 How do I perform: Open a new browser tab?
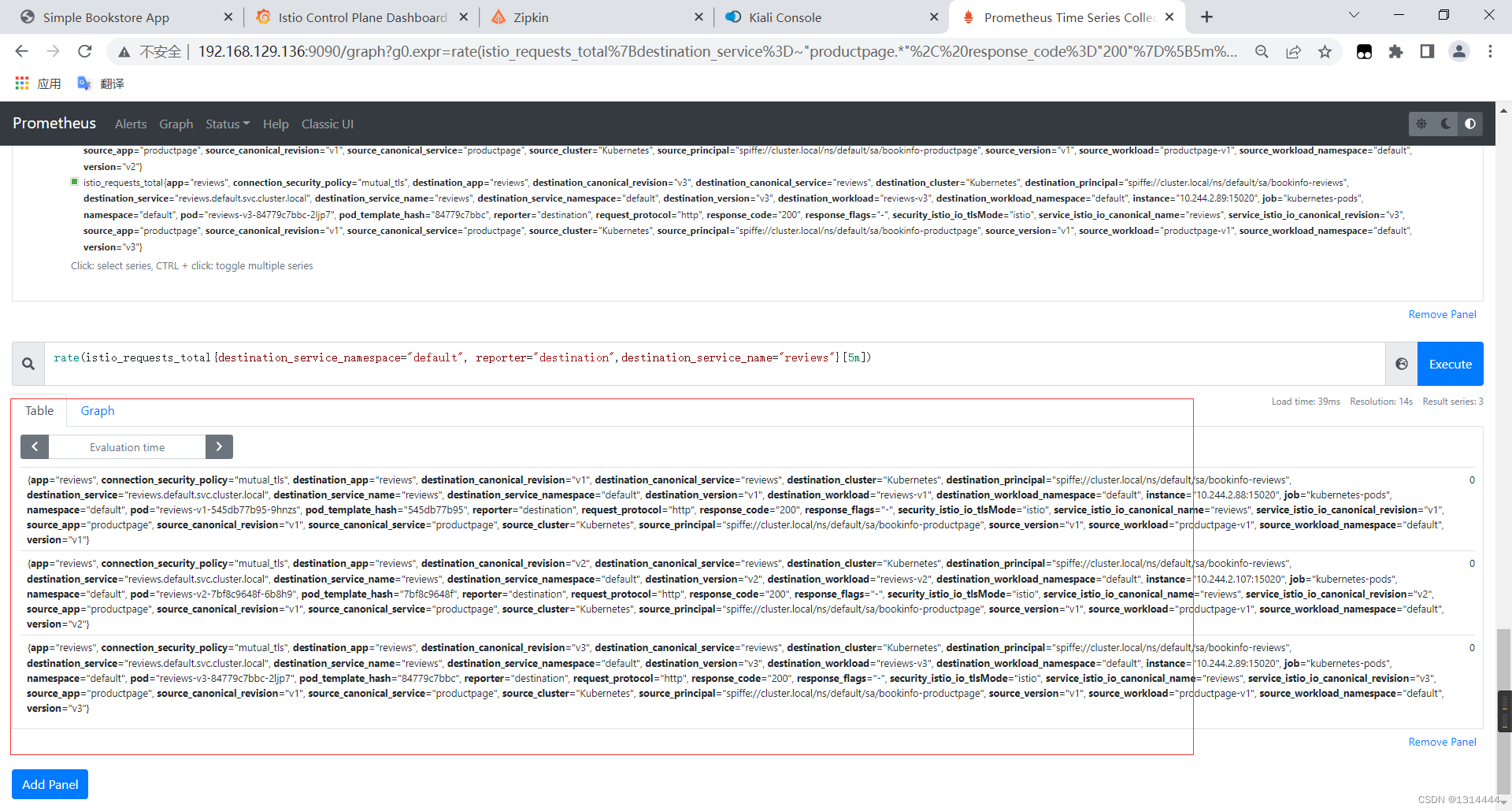[x=1206, y=17]
